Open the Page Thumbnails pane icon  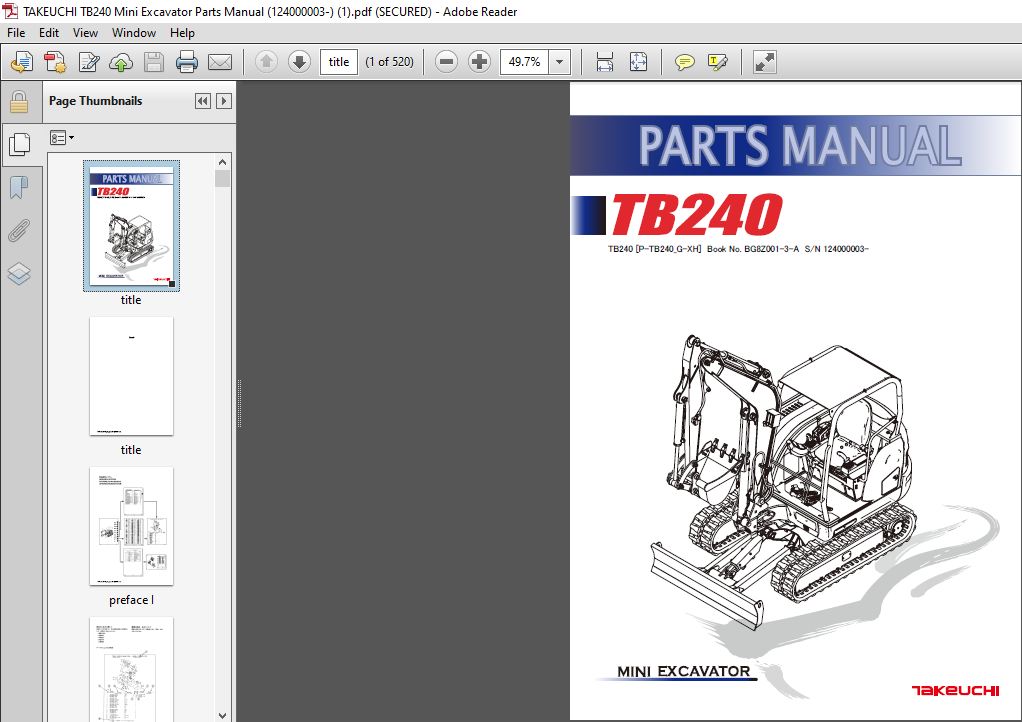(20, 144)
